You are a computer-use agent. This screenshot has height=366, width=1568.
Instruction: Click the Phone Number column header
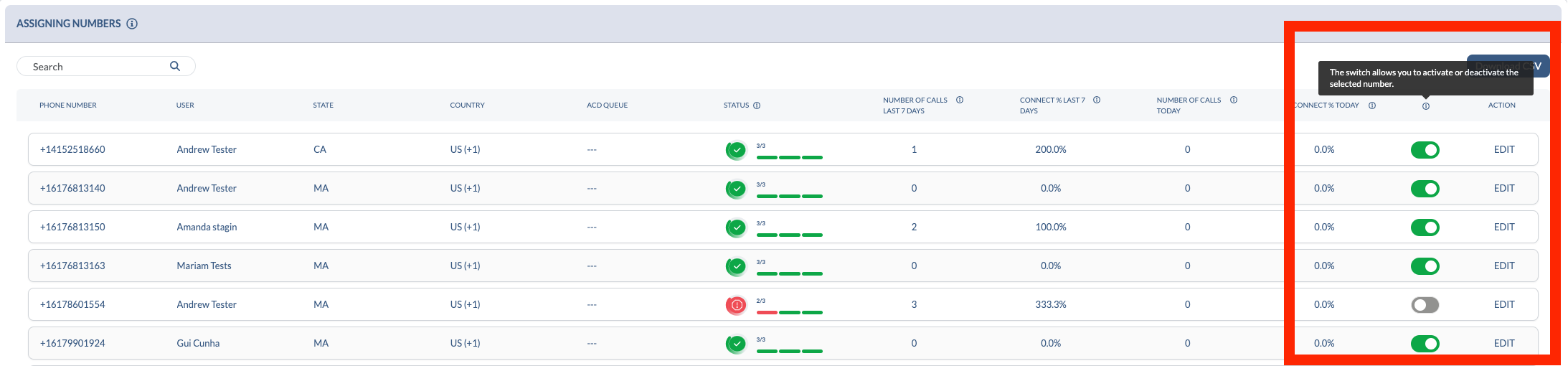click(x=68, y=105)
